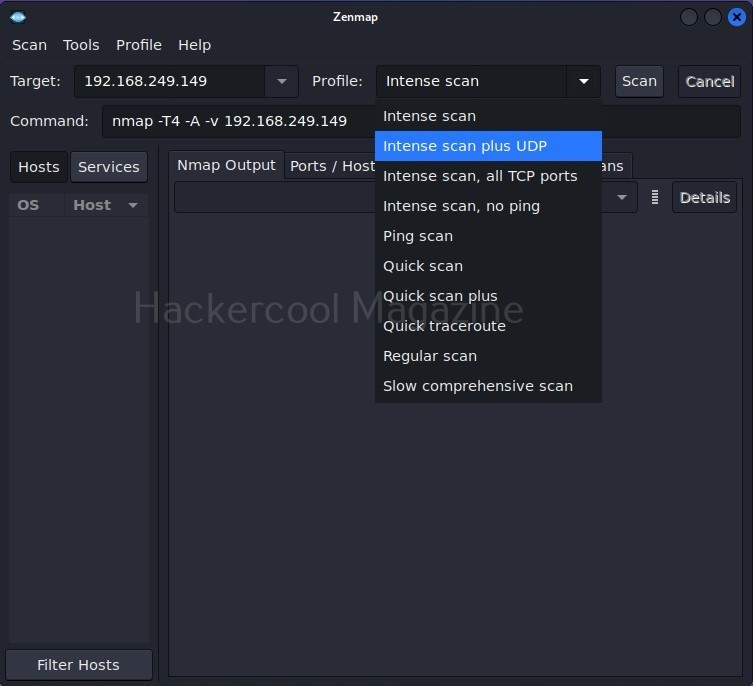
Task: Click the Zenmap app icon in title bar
Action: [18, 17]
